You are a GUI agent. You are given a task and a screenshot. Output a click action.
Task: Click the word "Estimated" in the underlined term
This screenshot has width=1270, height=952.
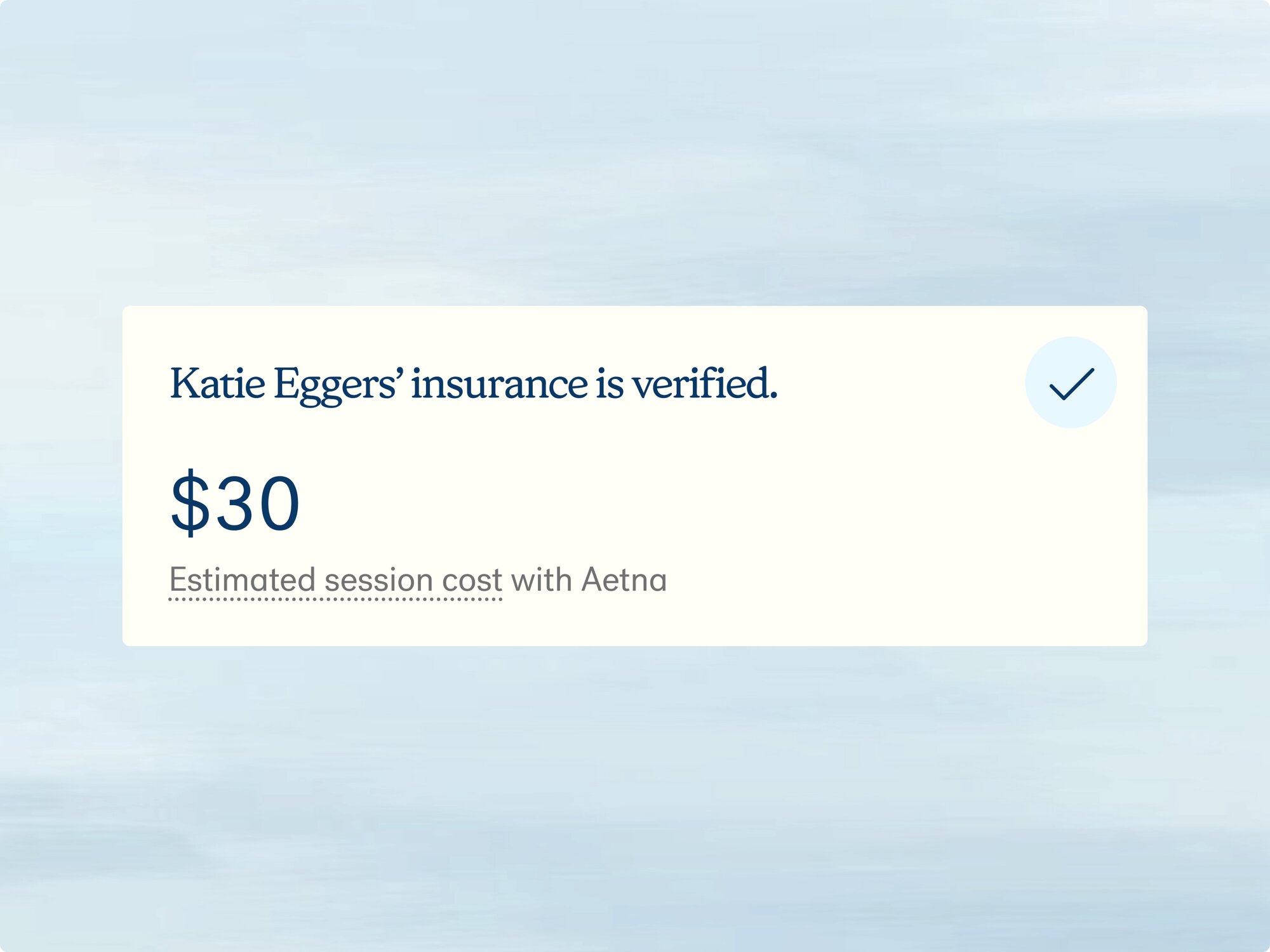(242, 580)
